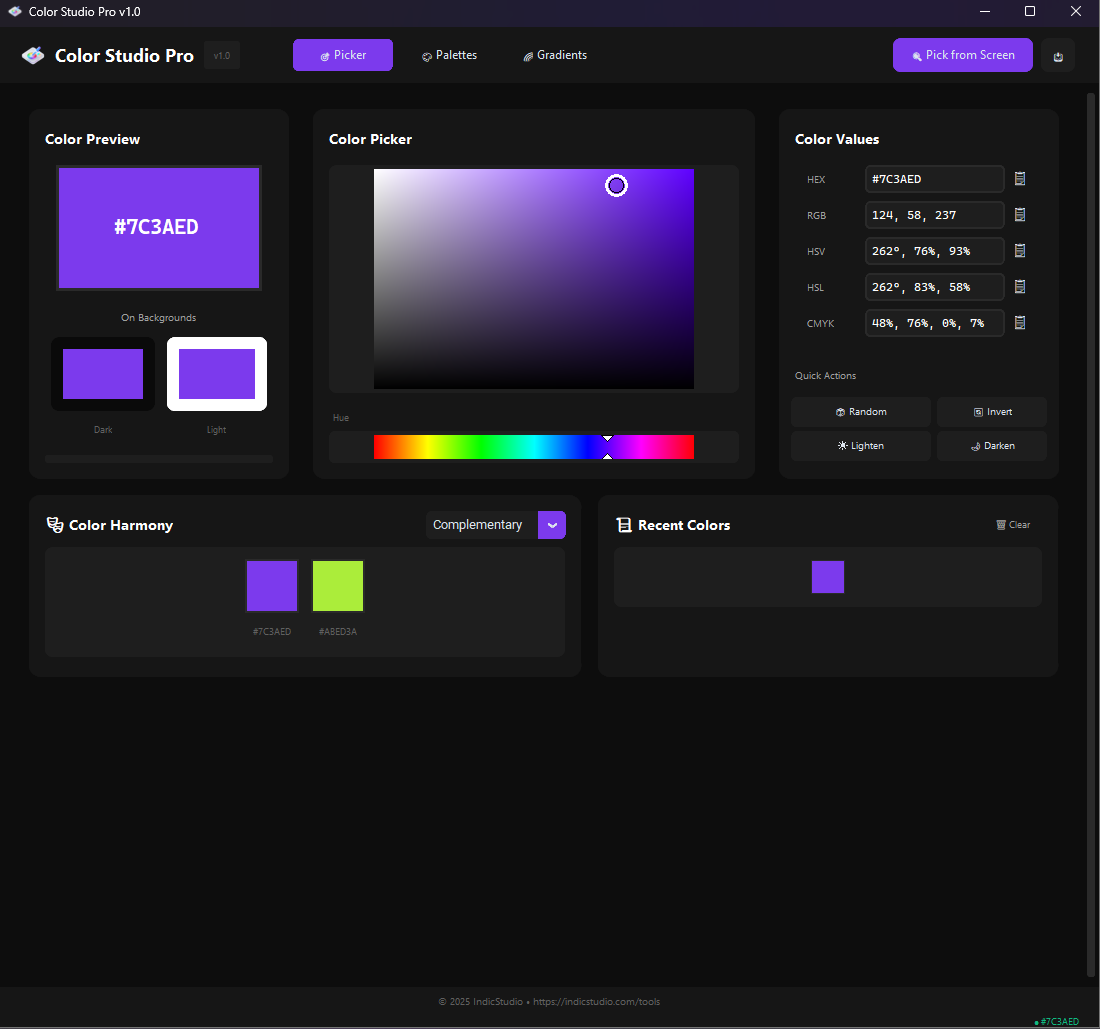This screenshot has width=1100, height=1029.
Task: Click the Pick from Screen button
Action: [962, 55]
